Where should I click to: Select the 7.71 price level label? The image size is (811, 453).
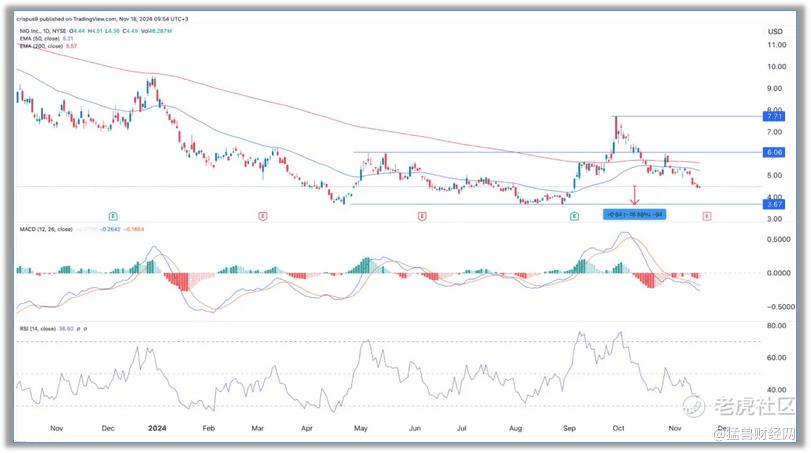(x=774, y=116)
